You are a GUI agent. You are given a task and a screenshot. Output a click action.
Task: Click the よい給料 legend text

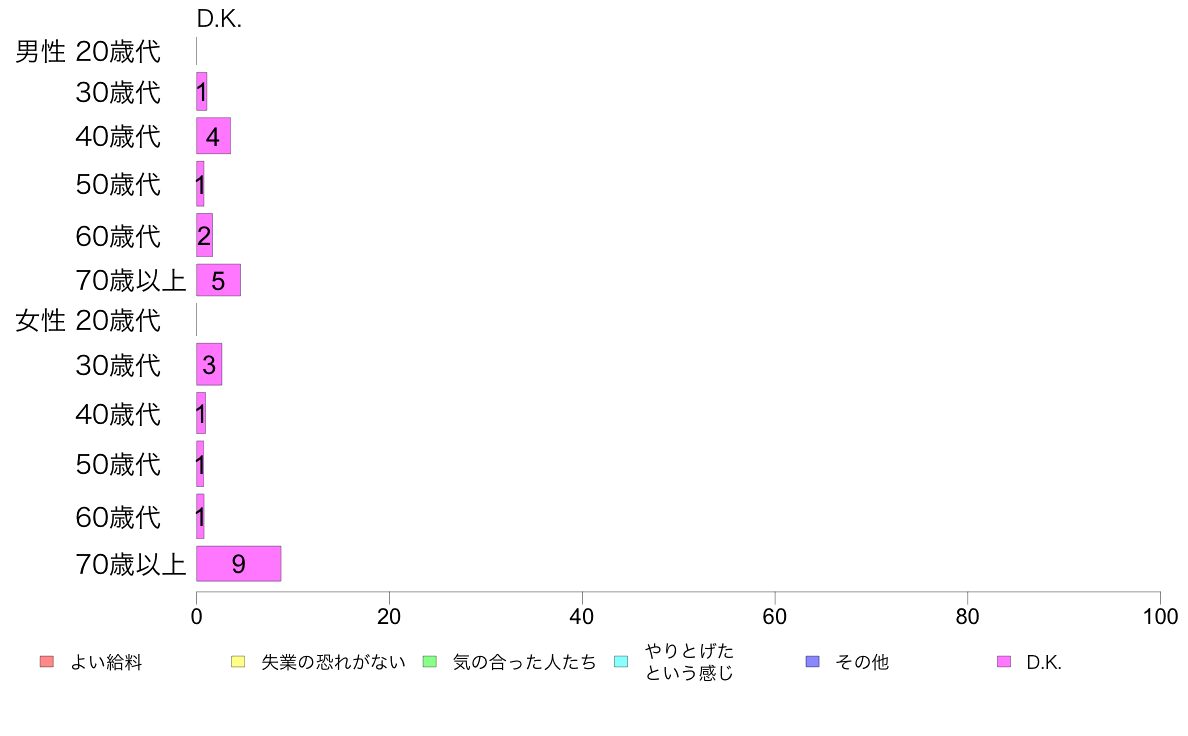click(x=106, y=662)
